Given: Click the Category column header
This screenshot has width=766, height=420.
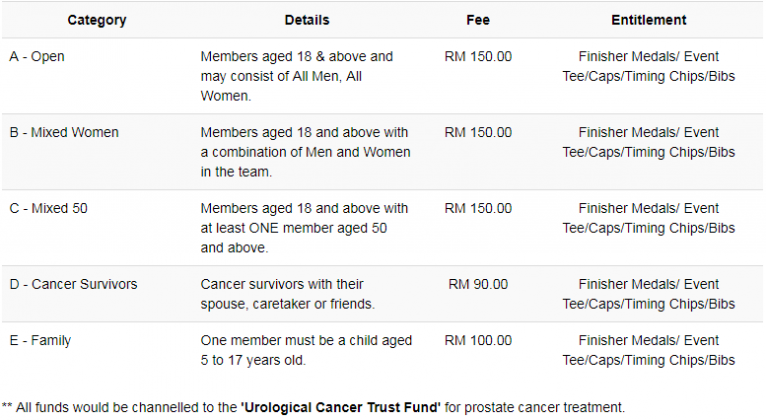Looking at the screenshot, I should (x=97, y=20).
